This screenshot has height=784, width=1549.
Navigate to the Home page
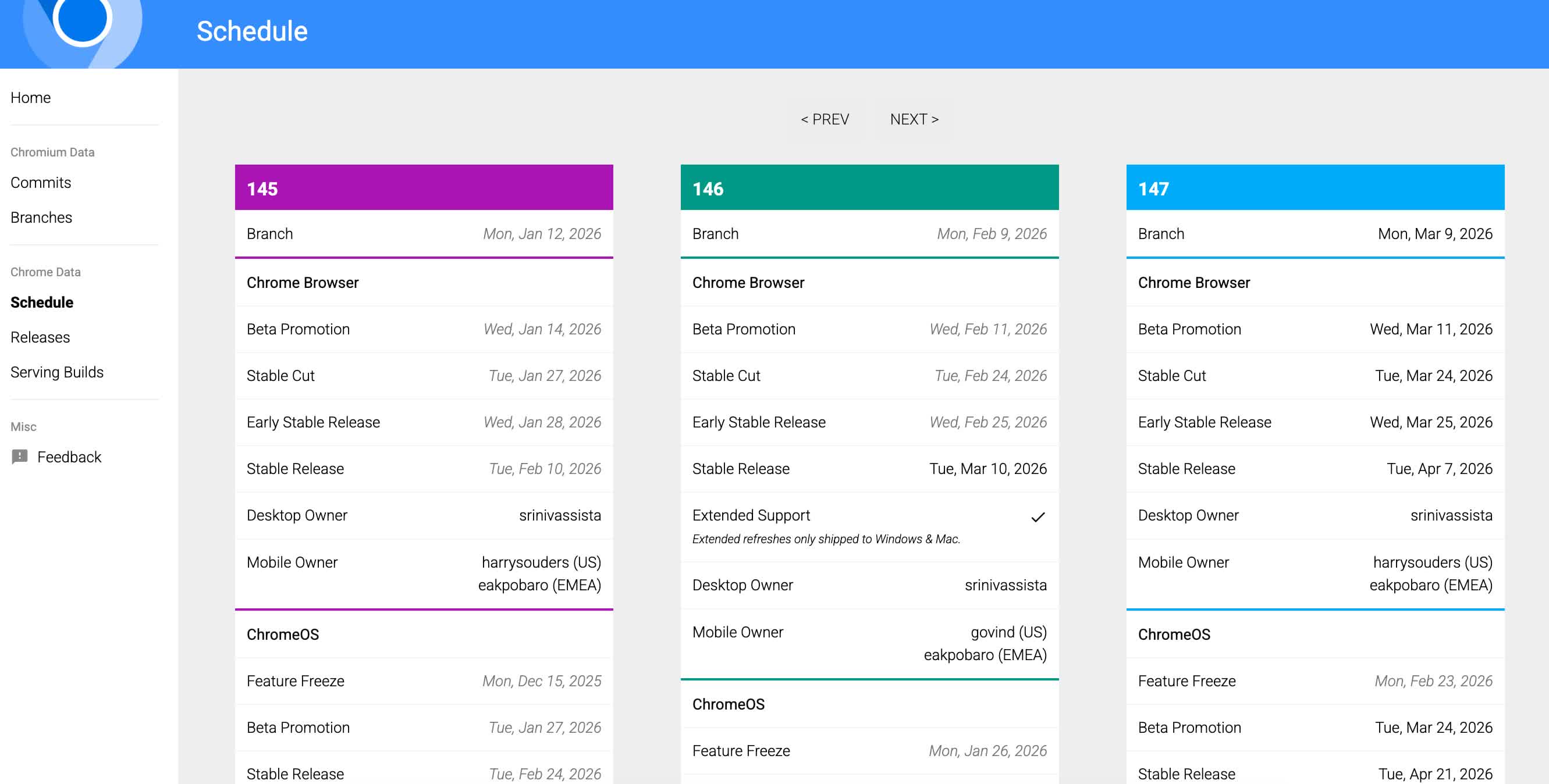[x=30, y=97]
